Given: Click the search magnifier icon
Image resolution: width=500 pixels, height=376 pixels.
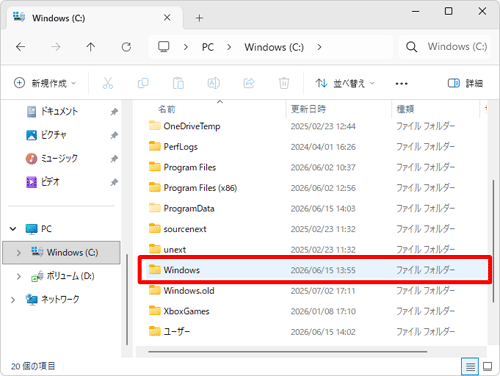Looking at the screenshot, I should click(x=412, y=47).
